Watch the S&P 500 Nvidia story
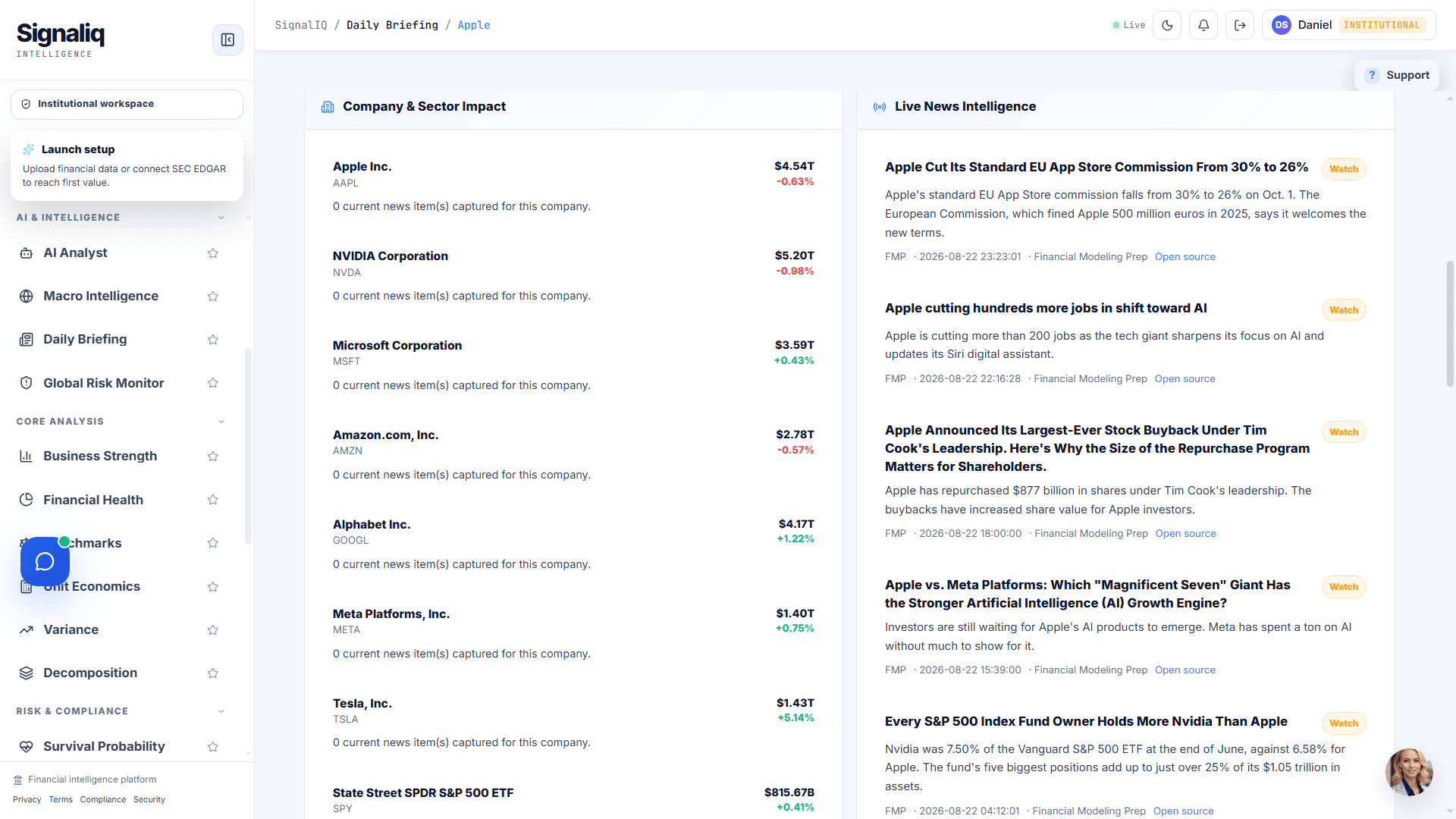The width and height of the screenshot is (1456, 819). pyautogui.click(x=1344, y=723)
